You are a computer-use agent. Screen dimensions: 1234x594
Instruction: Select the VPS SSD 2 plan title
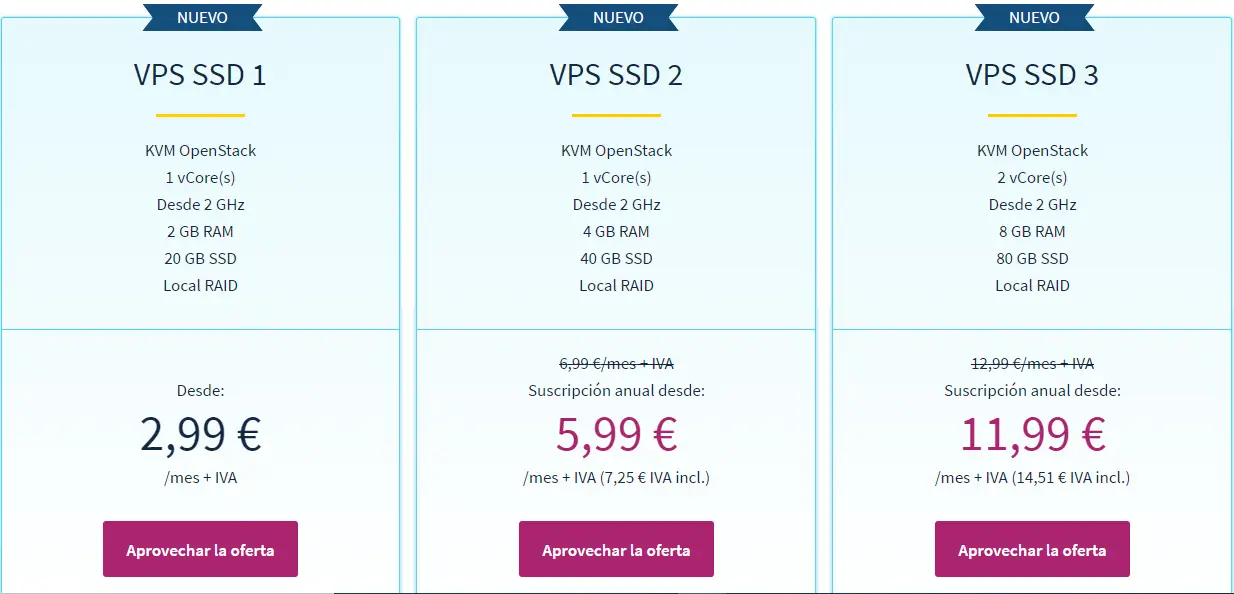(616, 75)
